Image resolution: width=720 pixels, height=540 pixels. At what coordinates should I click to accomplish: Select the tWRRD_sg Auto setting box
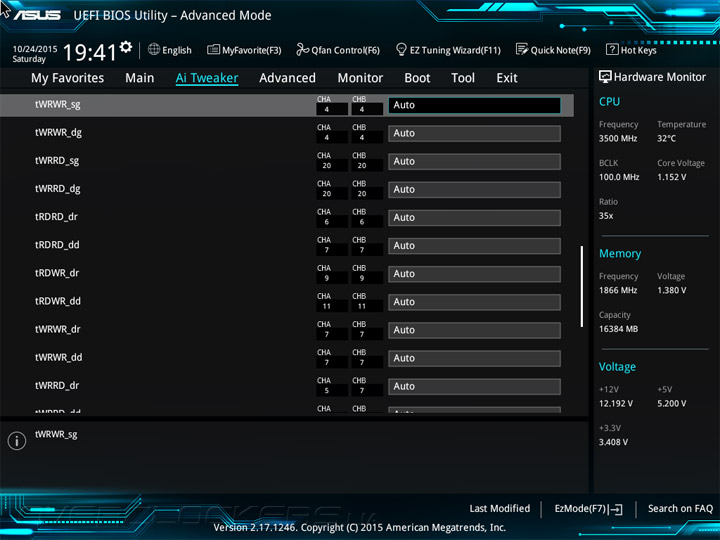tap(474, 162)
